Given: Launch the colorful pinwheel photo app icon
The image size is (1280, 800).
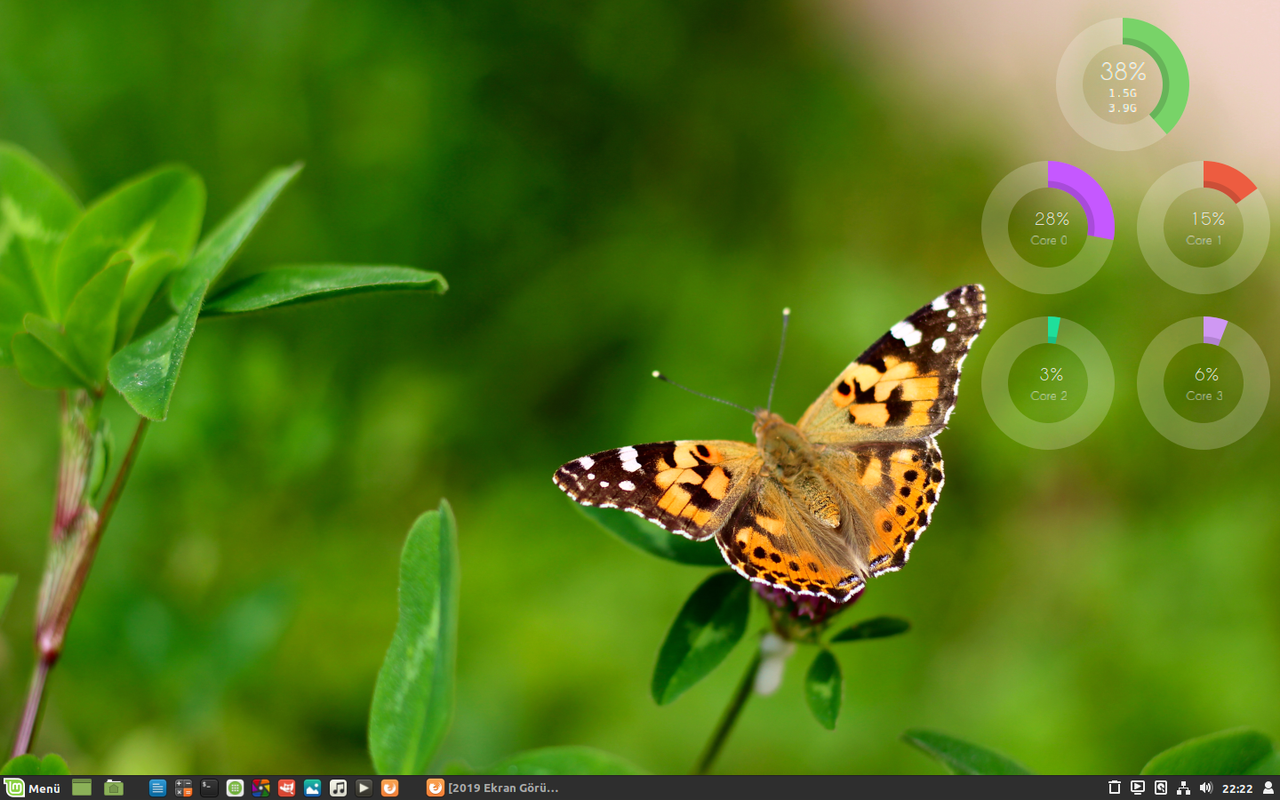Looking at the screenshot, I should pos(261,788).
